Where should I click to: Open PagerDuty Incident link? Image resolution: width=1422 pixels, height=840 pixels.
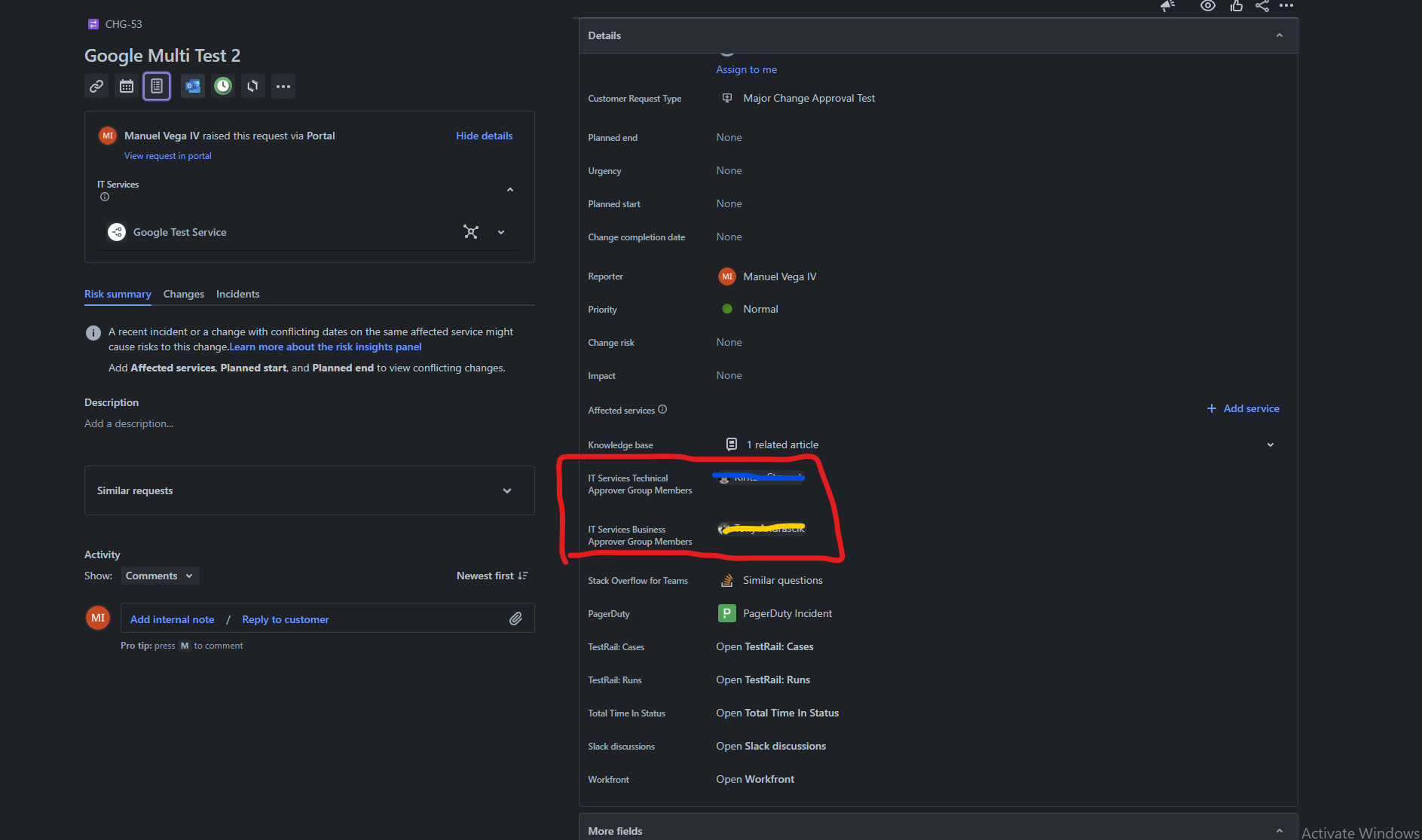coord(788,613)
